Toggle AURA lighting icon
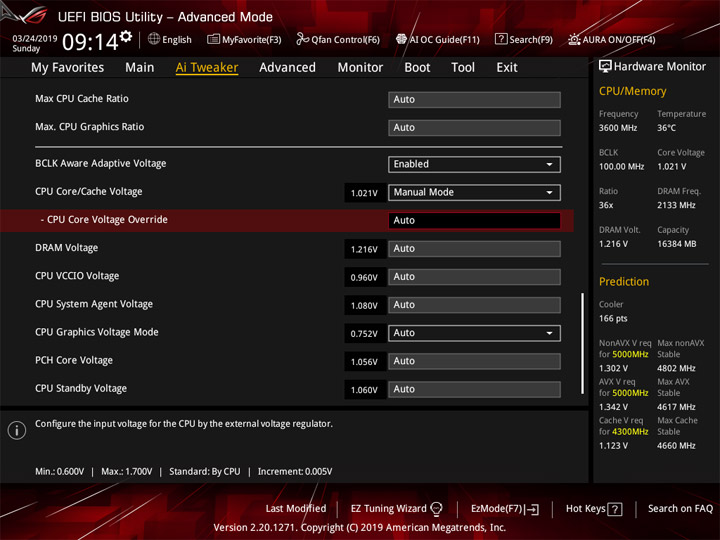 [x=574, y=39]
